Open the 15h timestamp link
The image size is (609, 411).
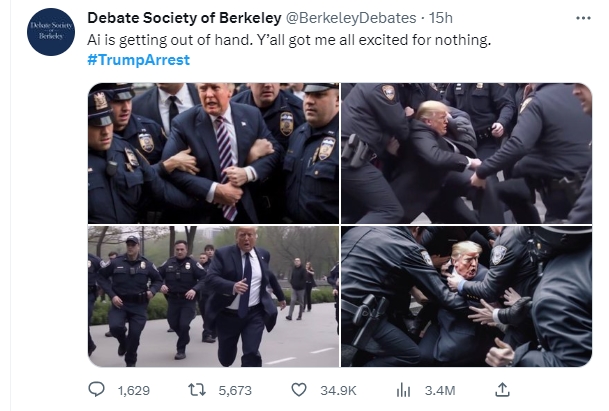[440, 18]
